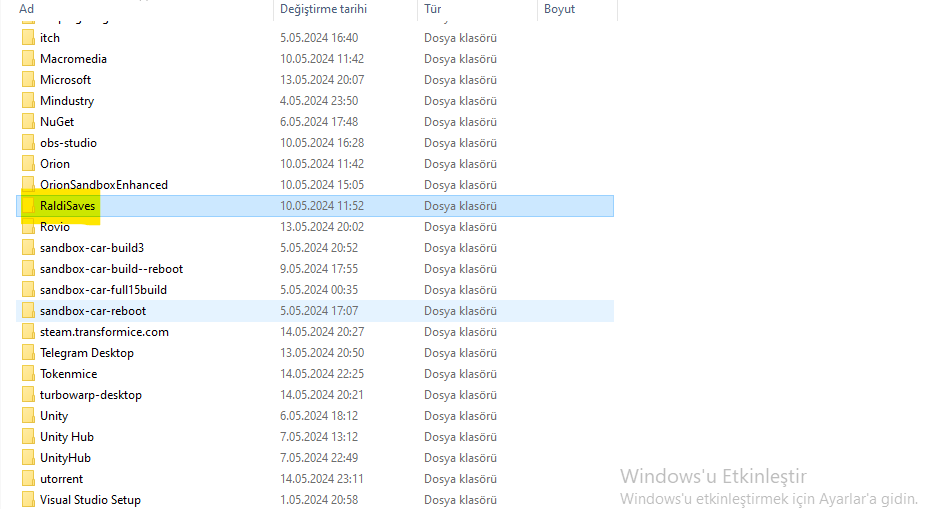Click the date 14.05.2024 20:27 cell
Viewport: 938px width, 509px height.
(x=322, y=331)
